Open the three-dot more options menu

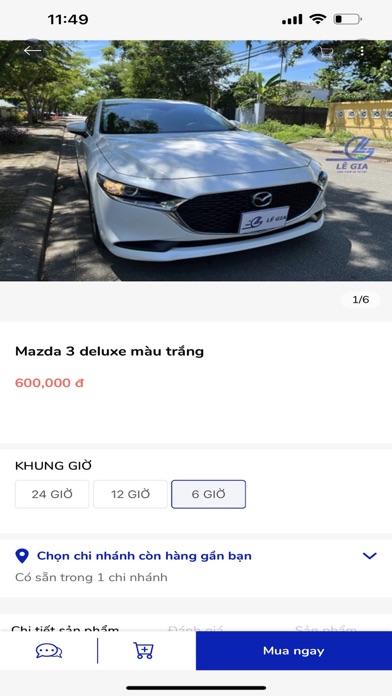pos(362,51)
